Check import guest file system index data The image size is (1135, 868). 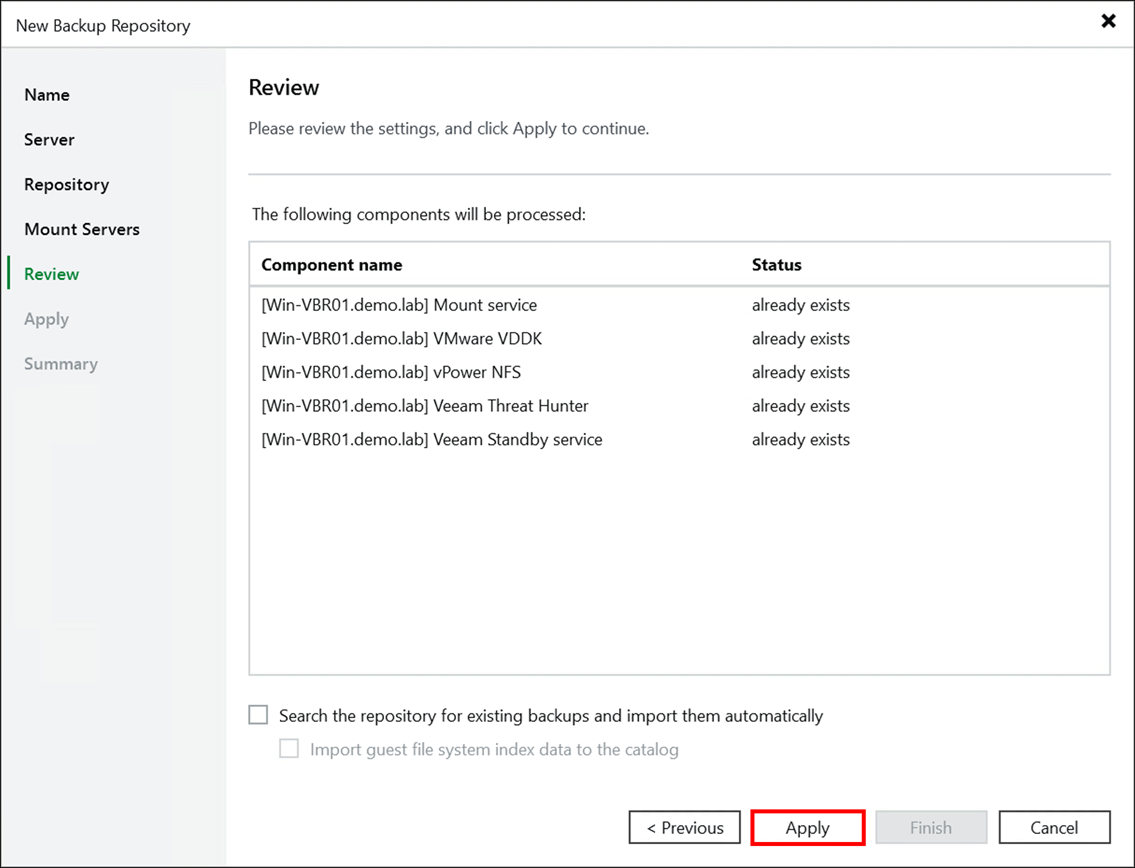pos(289,748)
